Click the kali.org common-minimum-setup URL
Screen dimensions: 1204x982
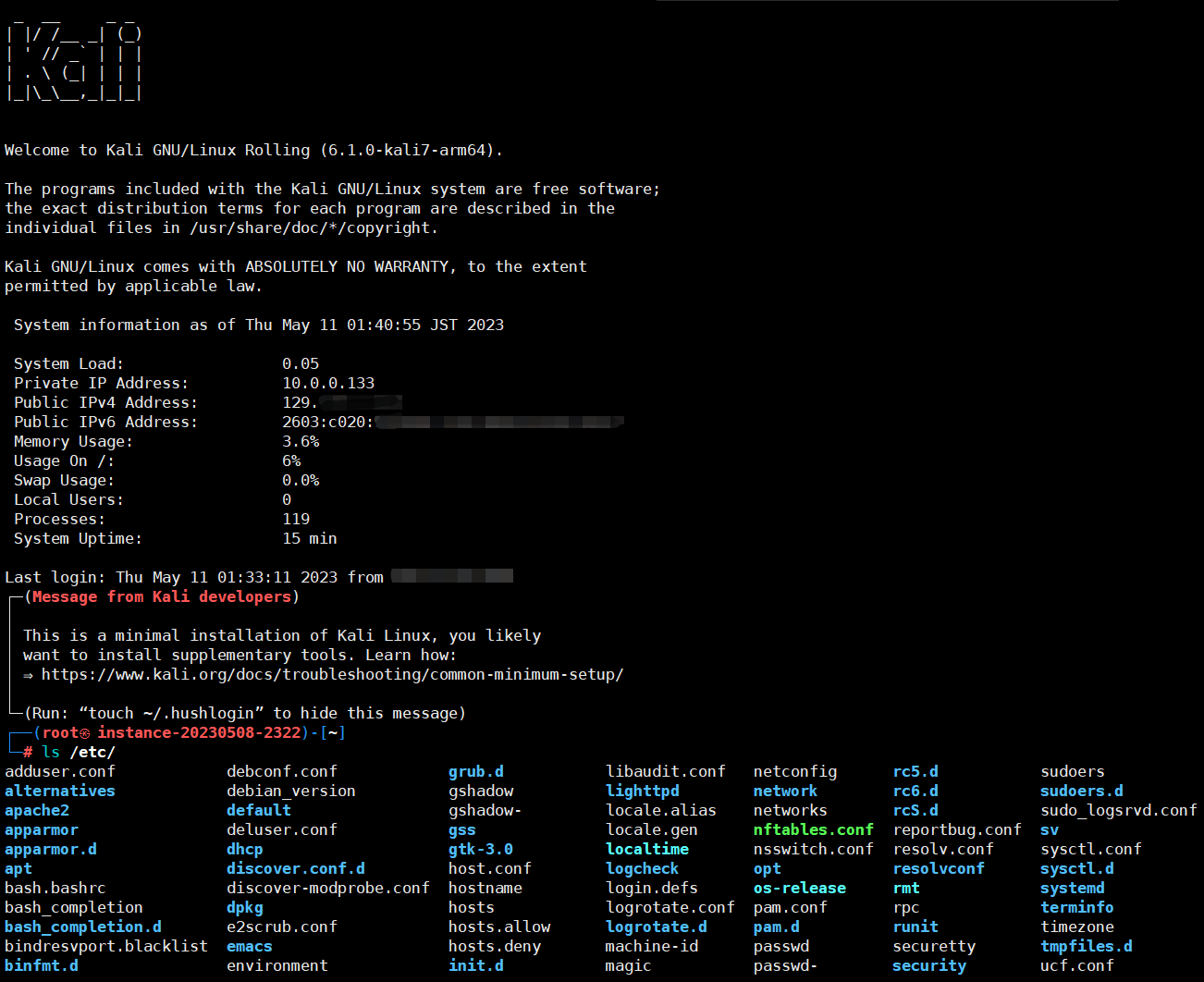tap(332, 674)
